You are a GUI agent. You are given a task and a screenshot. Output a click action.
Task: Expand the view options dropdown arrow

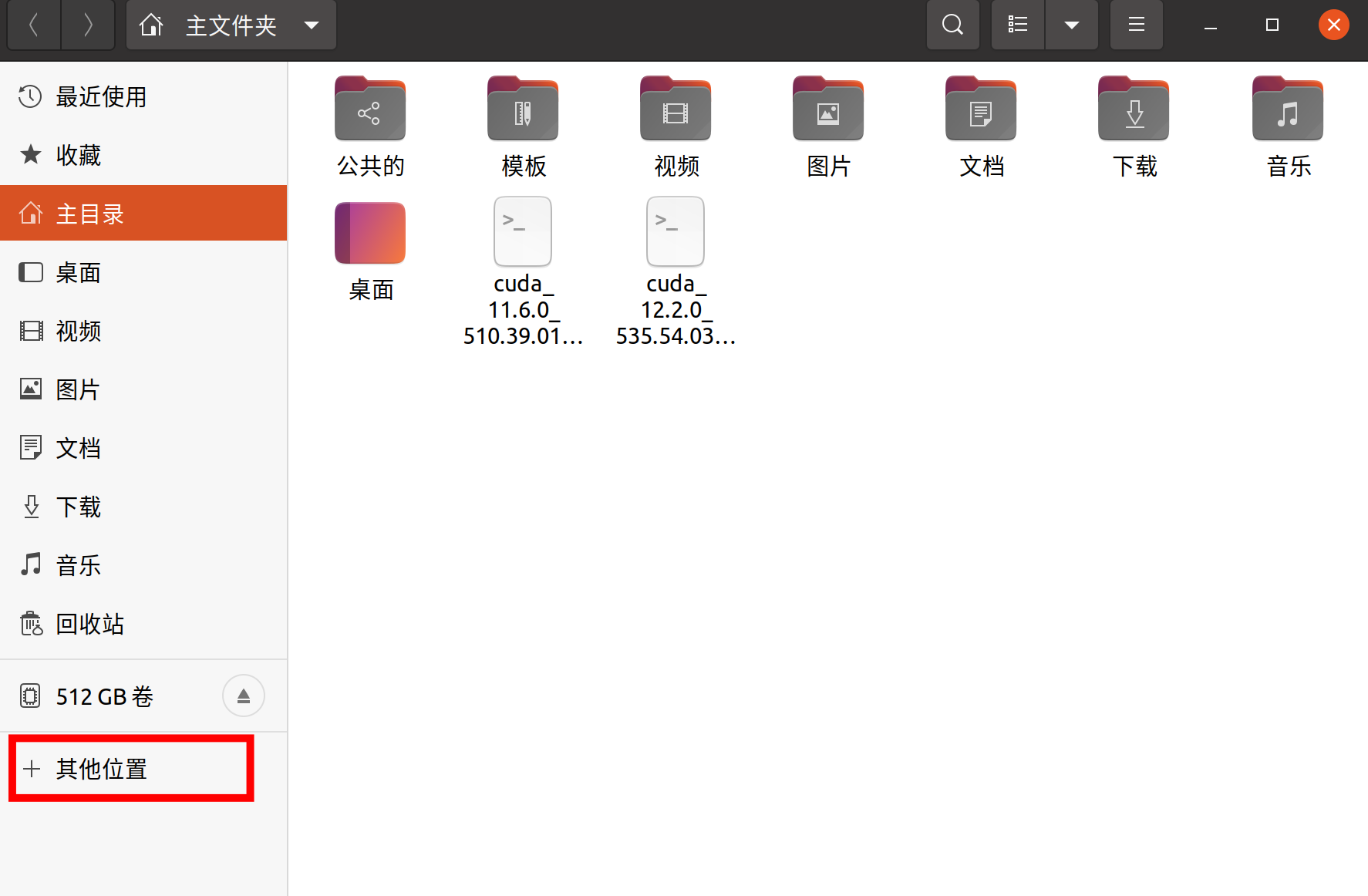tap(1072, 25)
